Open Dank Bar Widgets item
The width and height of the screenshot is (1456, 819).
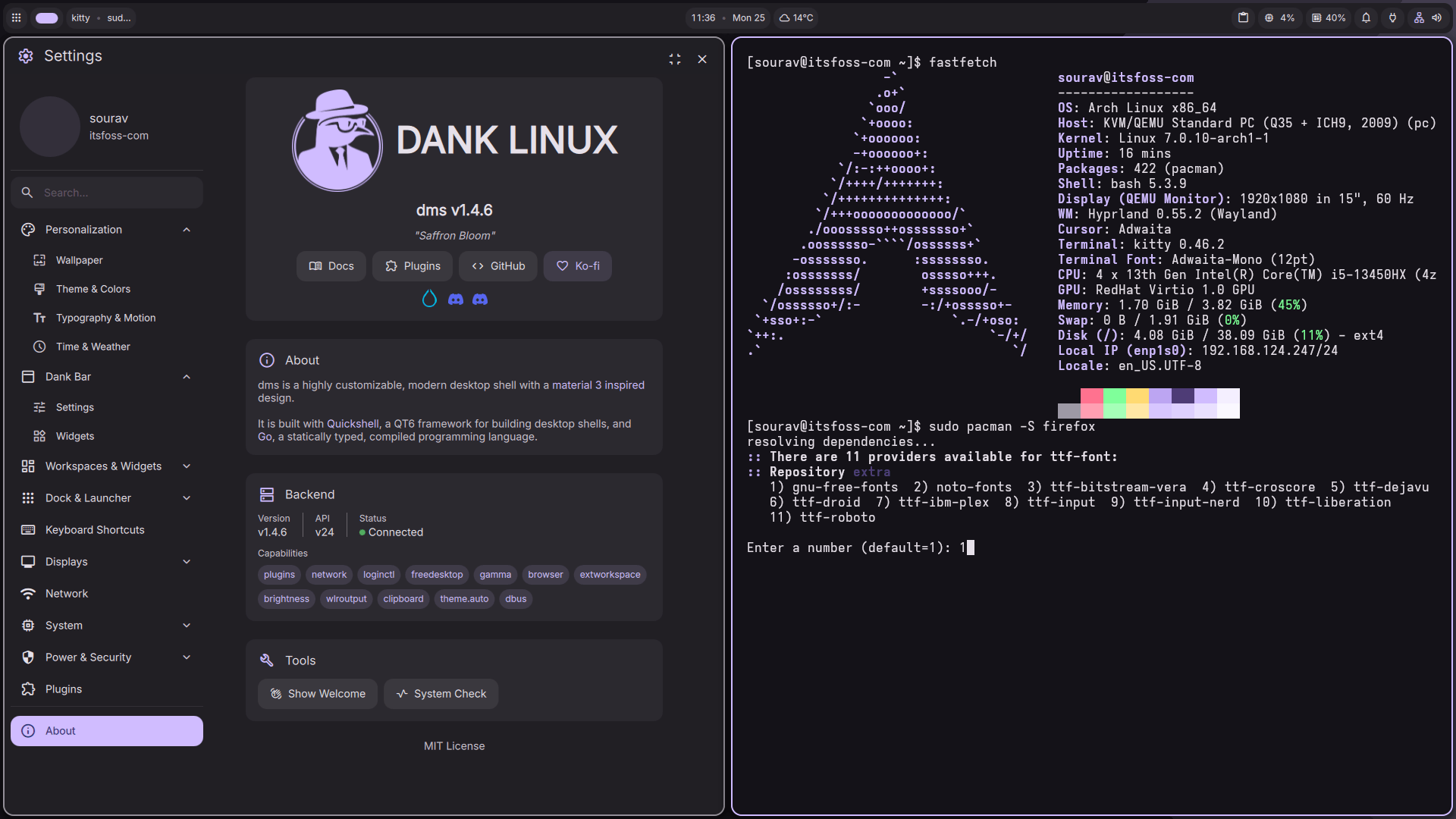tap(107, 436)
